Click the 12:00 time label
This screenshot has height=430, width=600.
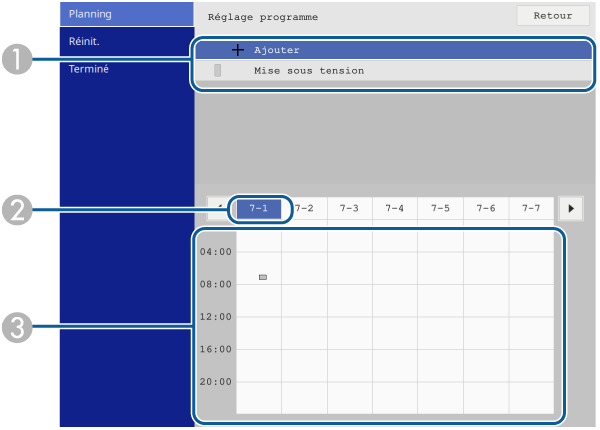click(x=216, y=317)
